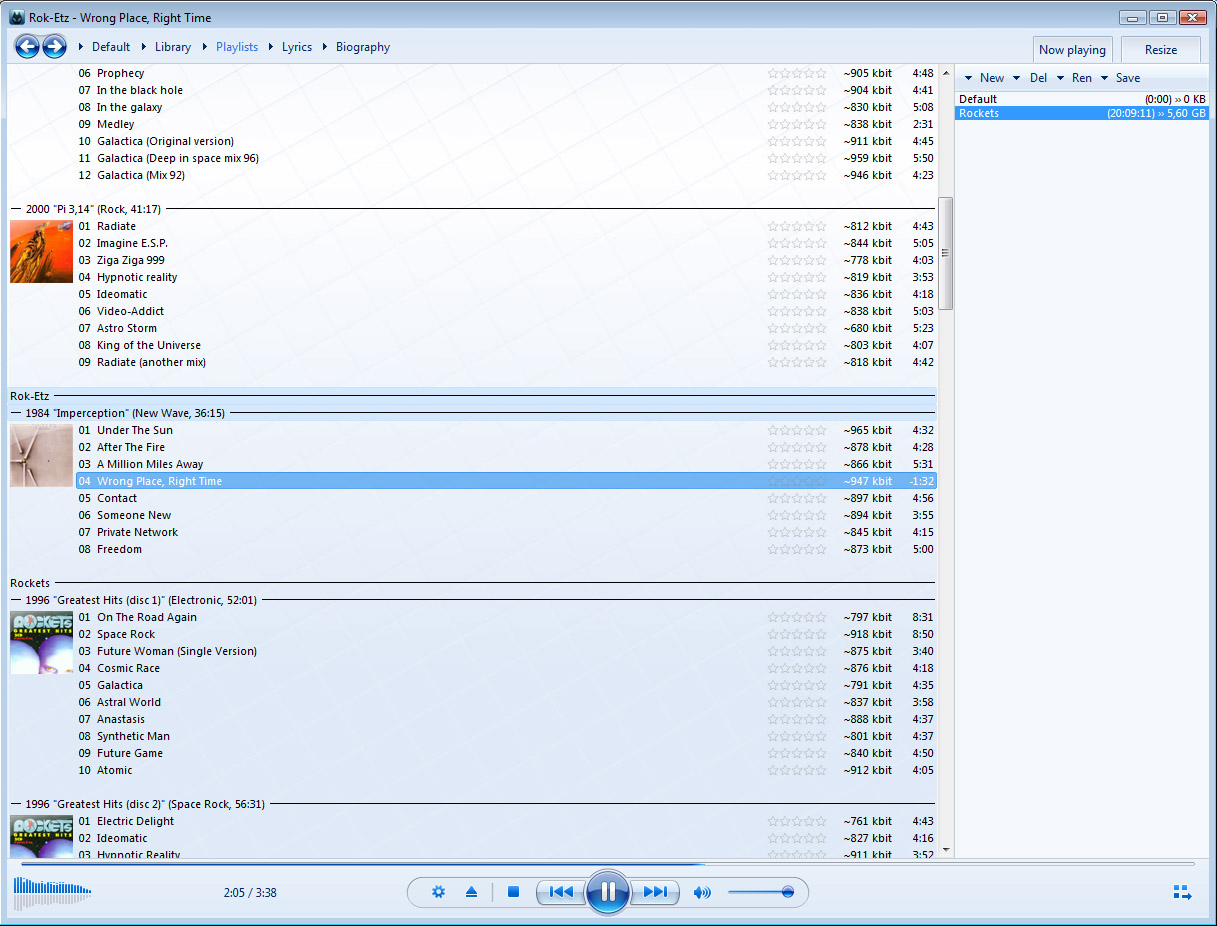Image resolution: width=1217 pixels, height=926 pixels.
Task: Skip to the next track
Action: [x=655, y=892]
